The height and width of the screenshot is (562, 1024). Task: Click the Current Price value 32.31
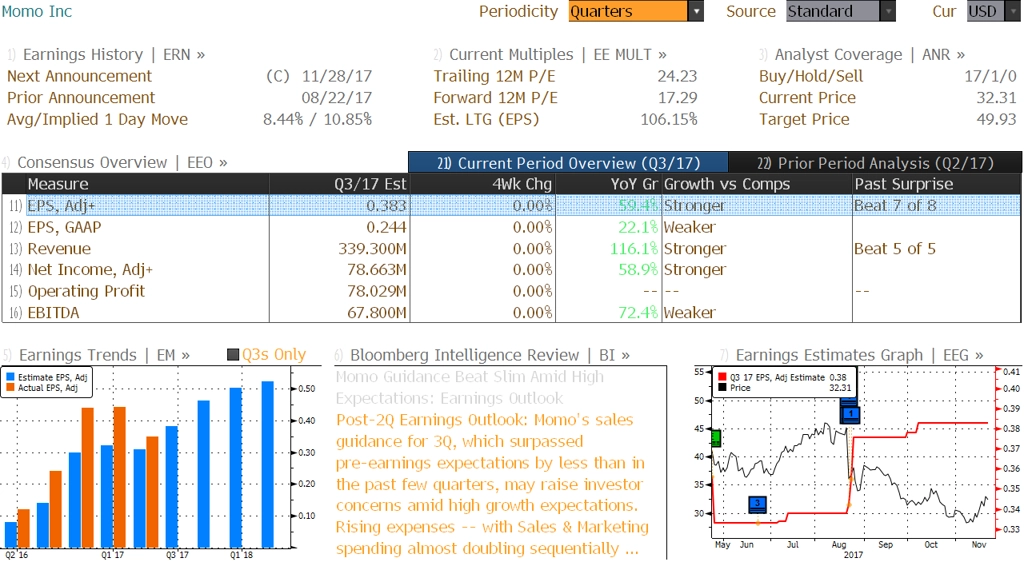pyautogui.click(x=997, y=98)
